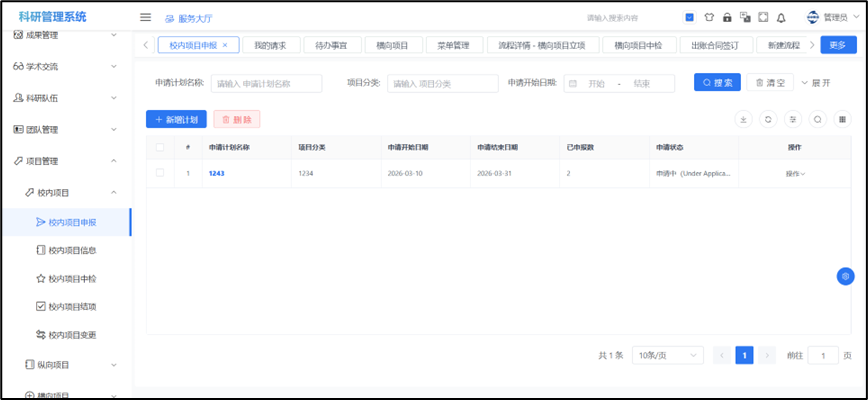The image size is (868, 400).
Task: Switch to the 我的请求 tab
Action: (269, 45)
